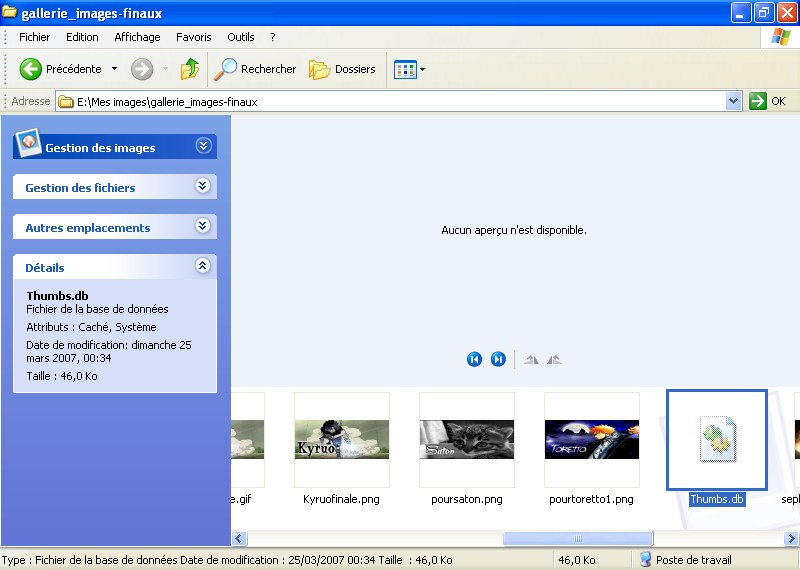Viewport: 800px width, 570px height.
Task: Click the OK go button
Action: click(x=768, y=101)
